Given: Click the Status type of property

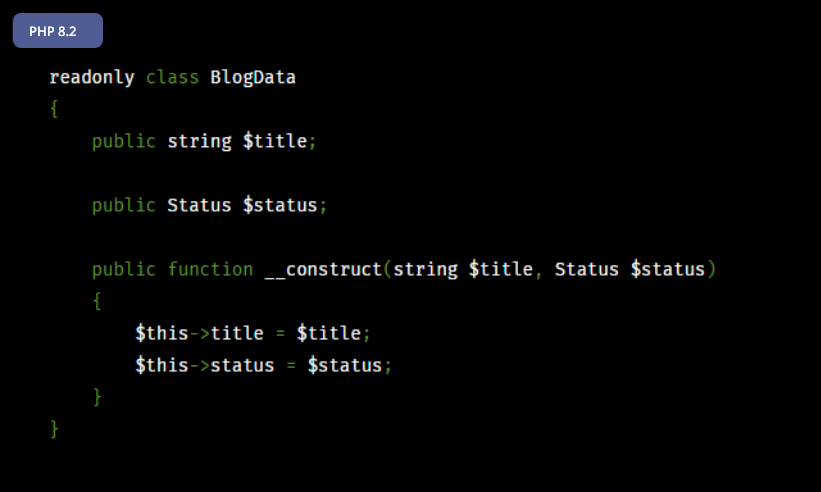Looking at the screenshot, I should click(199, 205).
